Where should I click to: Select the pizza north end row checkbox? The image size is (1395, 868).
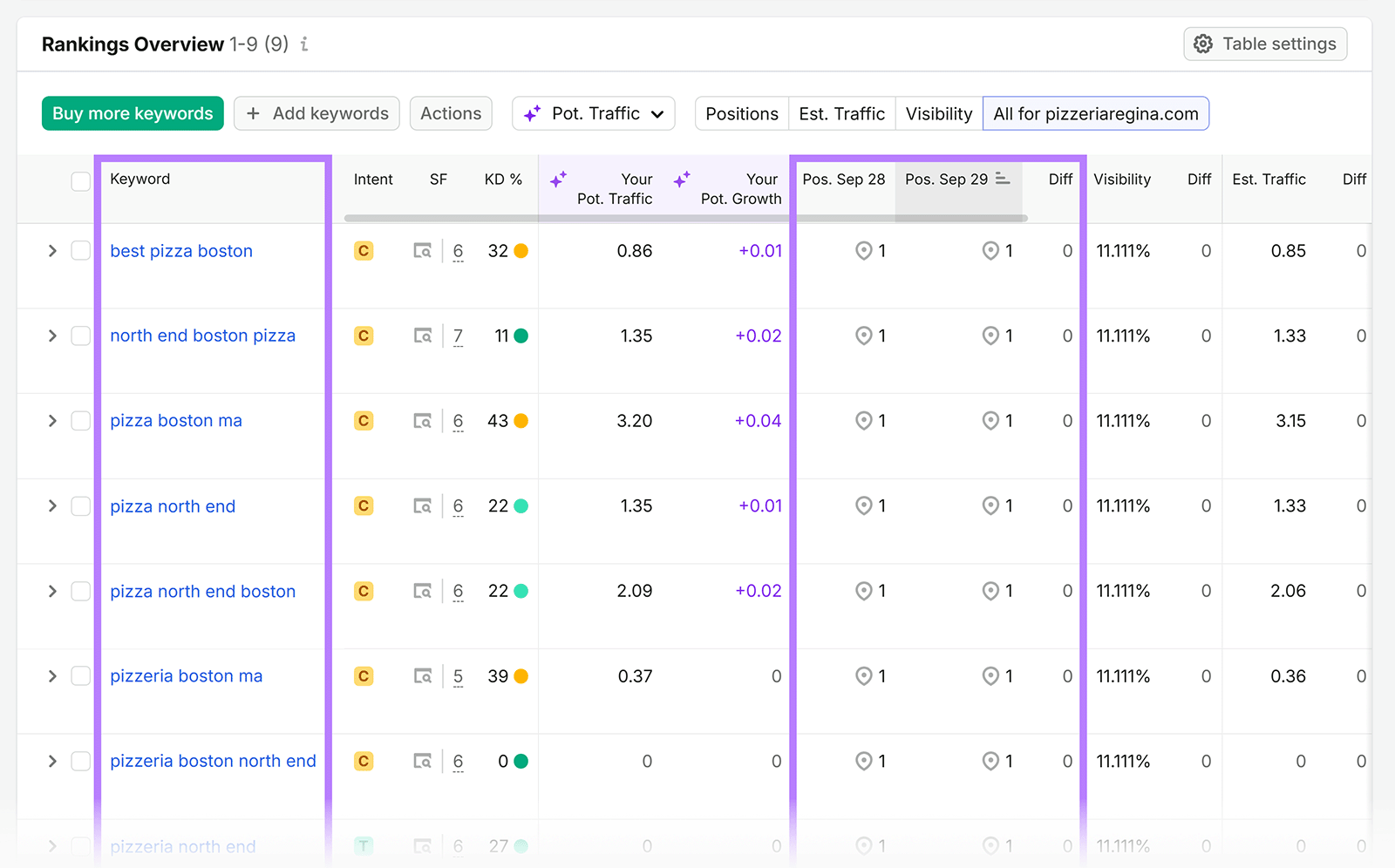click(x=80, y=505)
